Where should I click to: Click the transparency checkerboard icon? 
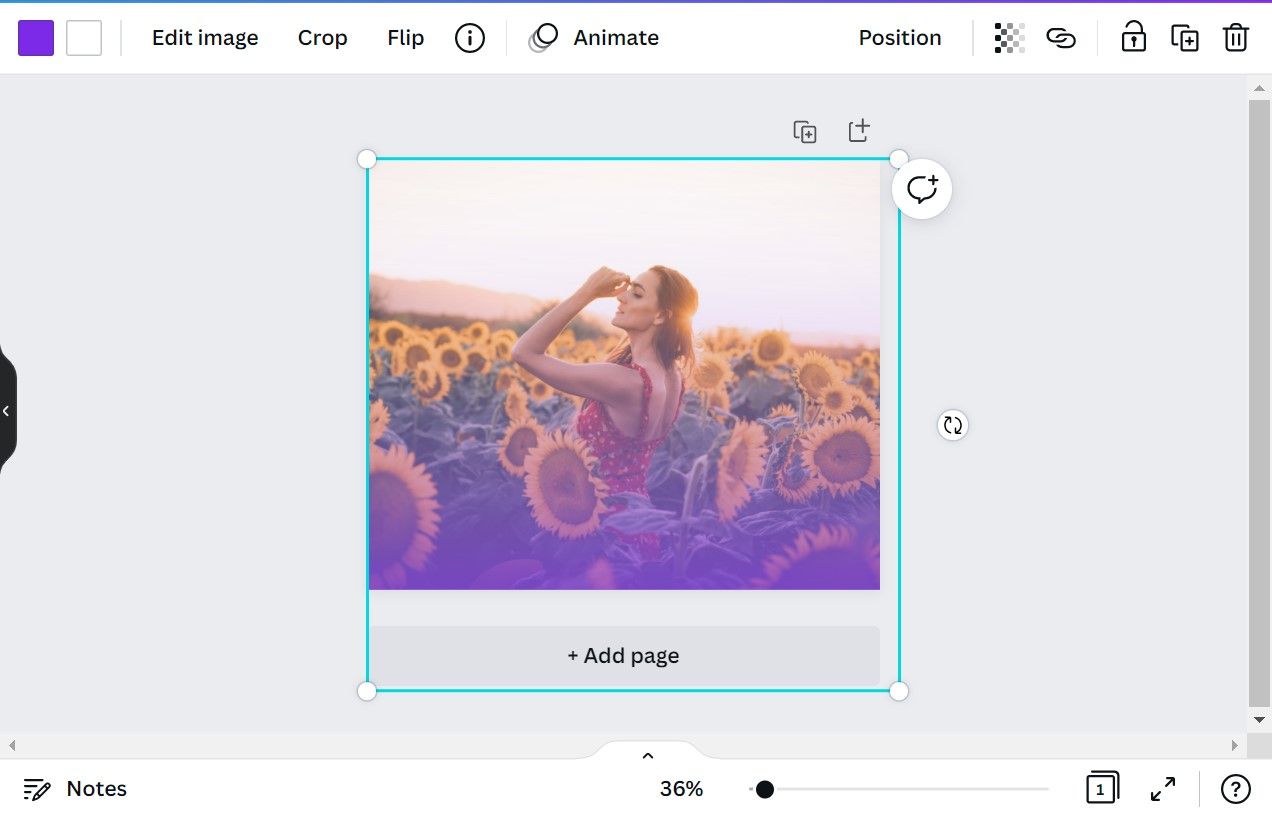tap(1009, 38)
